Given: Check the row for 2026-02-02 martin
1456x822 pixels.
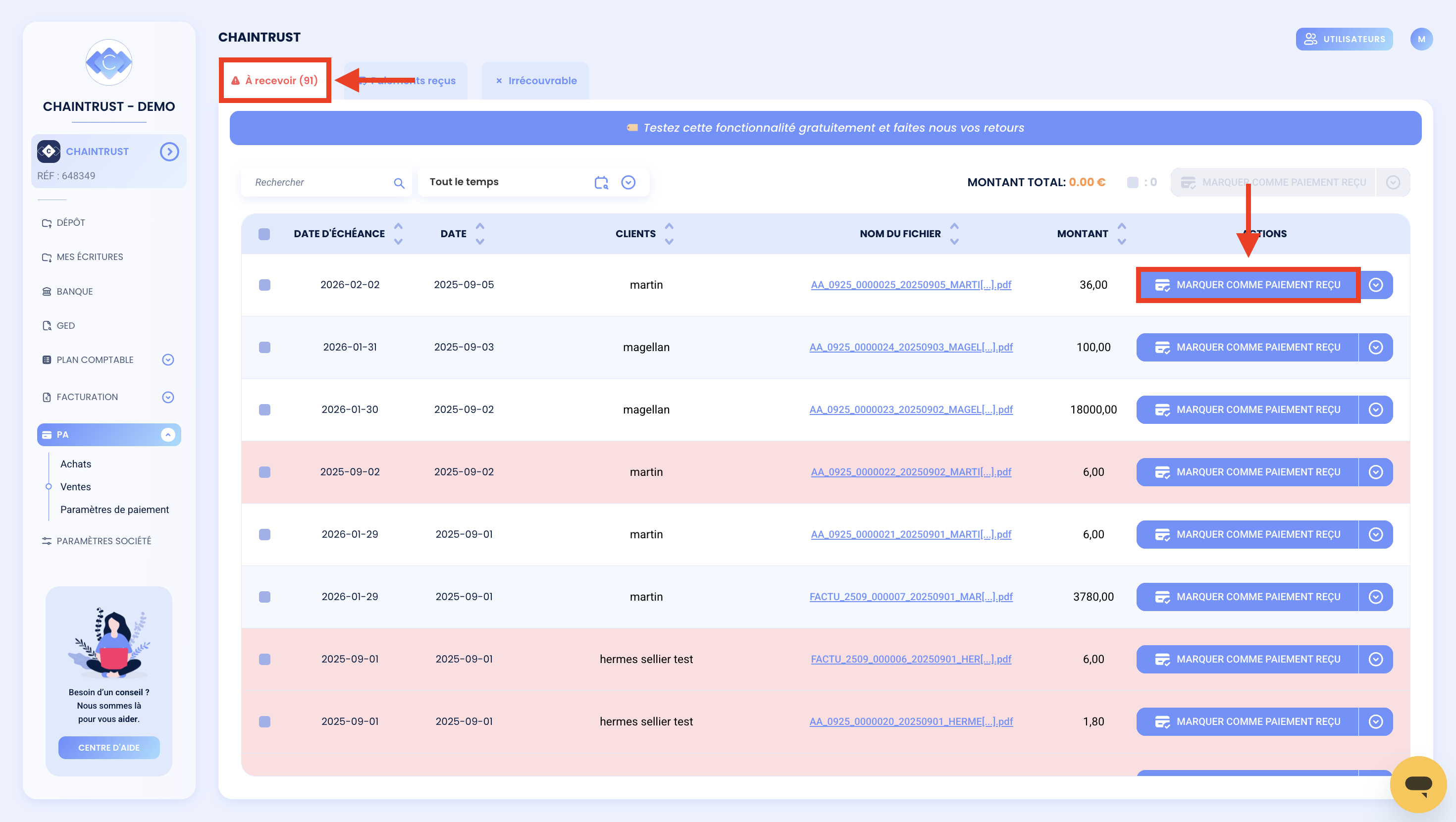Looking at the screenshot, I should pyautogui.click(x=264, y=285).
